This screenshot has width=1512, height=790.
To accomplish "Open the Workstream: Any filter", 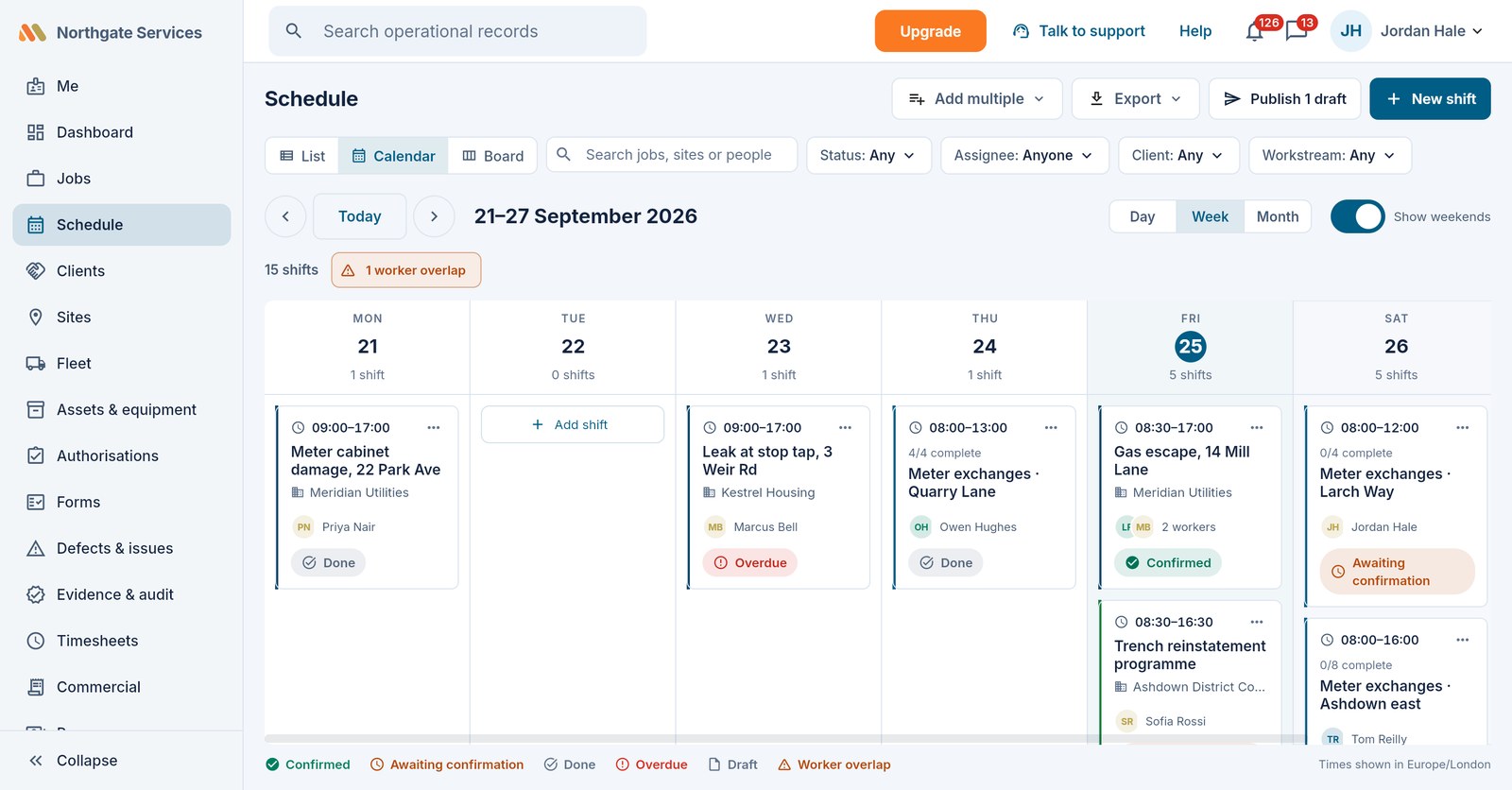I will click(1330, 155).
